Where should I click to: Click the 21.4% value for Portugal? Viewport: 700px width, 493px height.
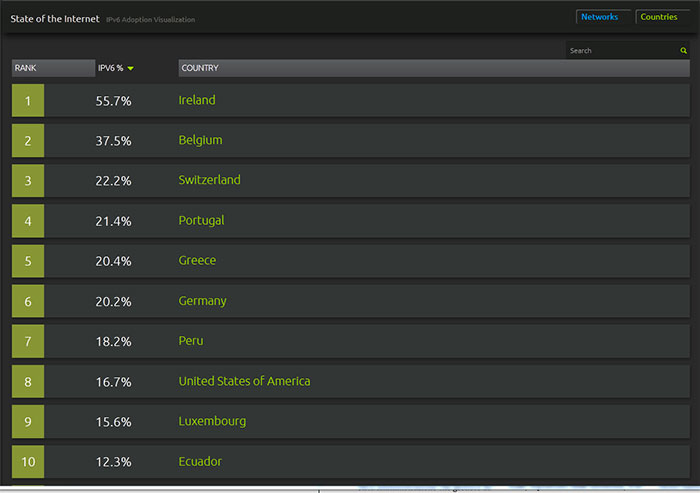tap(113, 221)
